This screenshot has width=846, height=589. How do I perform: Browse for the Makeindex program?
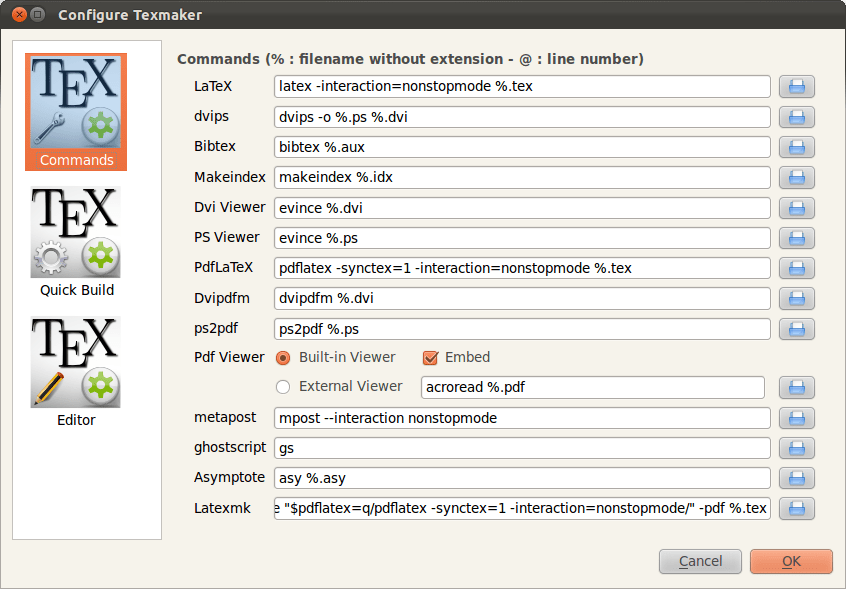tap(797, 177)
